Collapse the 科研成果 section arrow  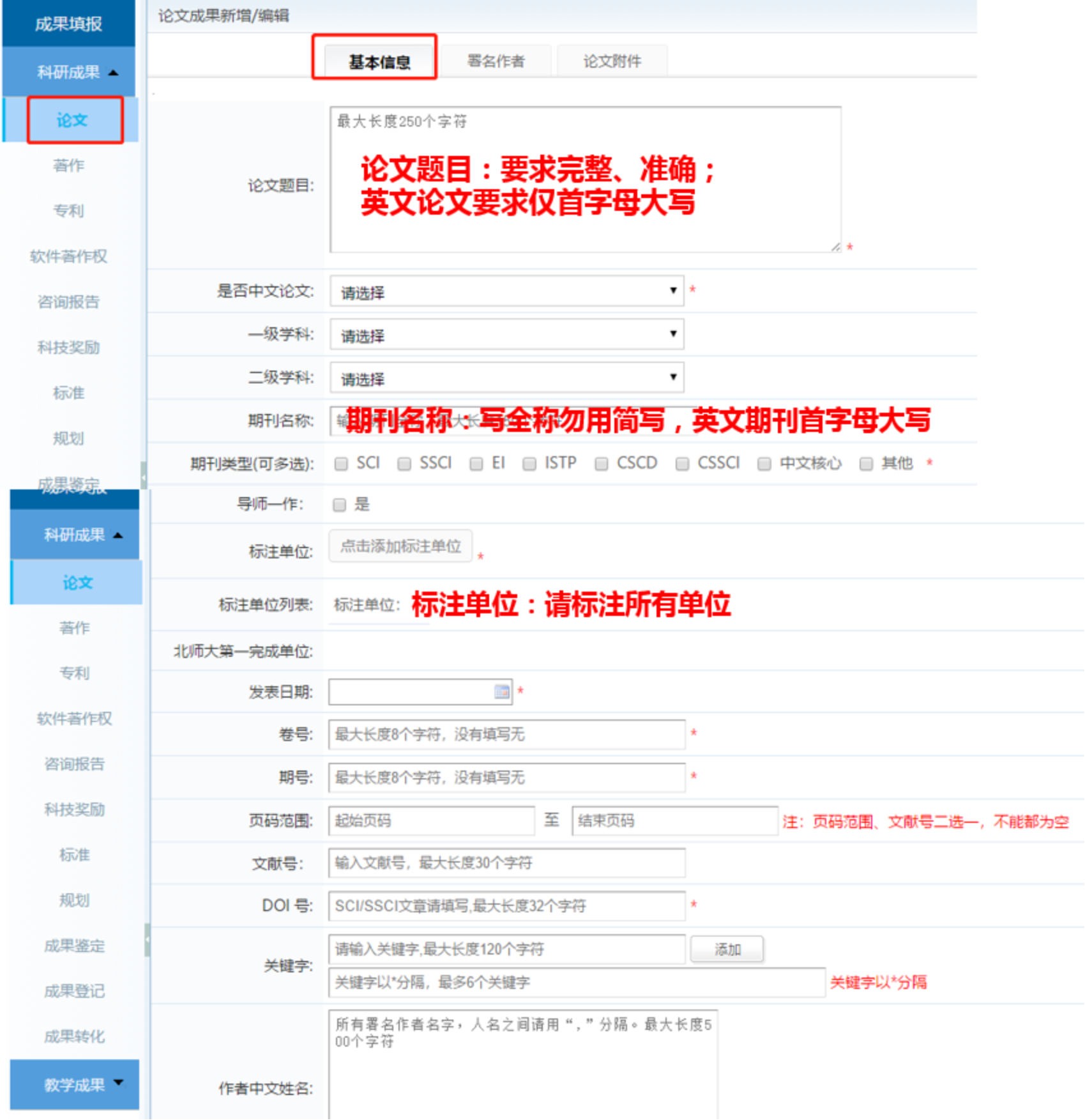tap(114, 73)
